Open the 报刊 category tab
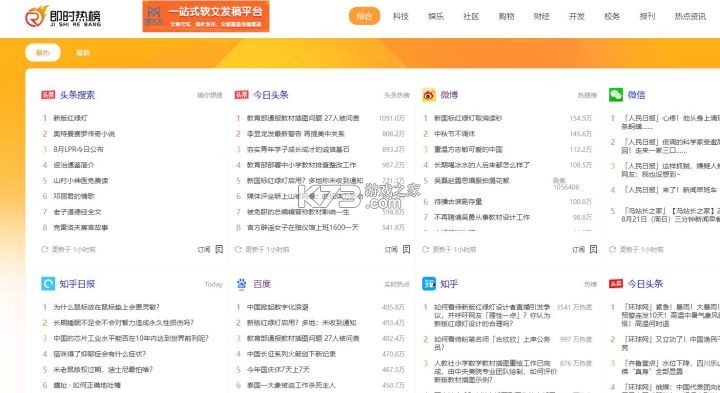720x393 pixels. (647, 17)
